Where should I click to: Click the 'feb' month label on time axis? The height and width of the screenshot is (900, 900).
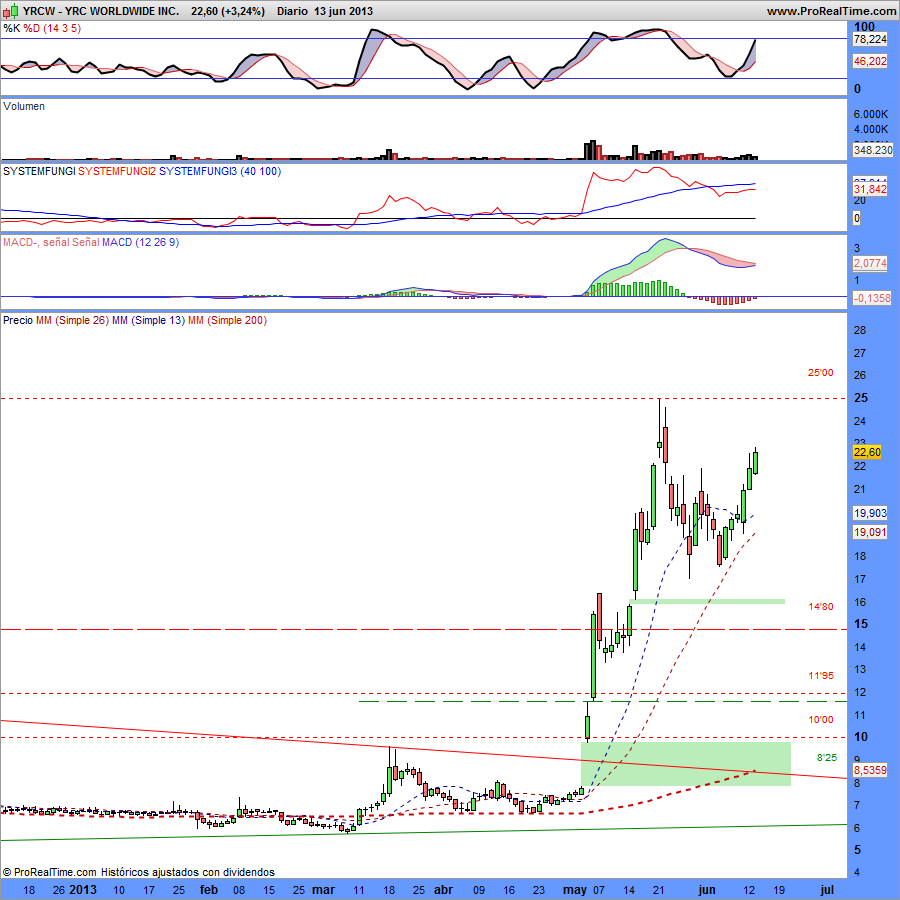[x=208, y=890]
